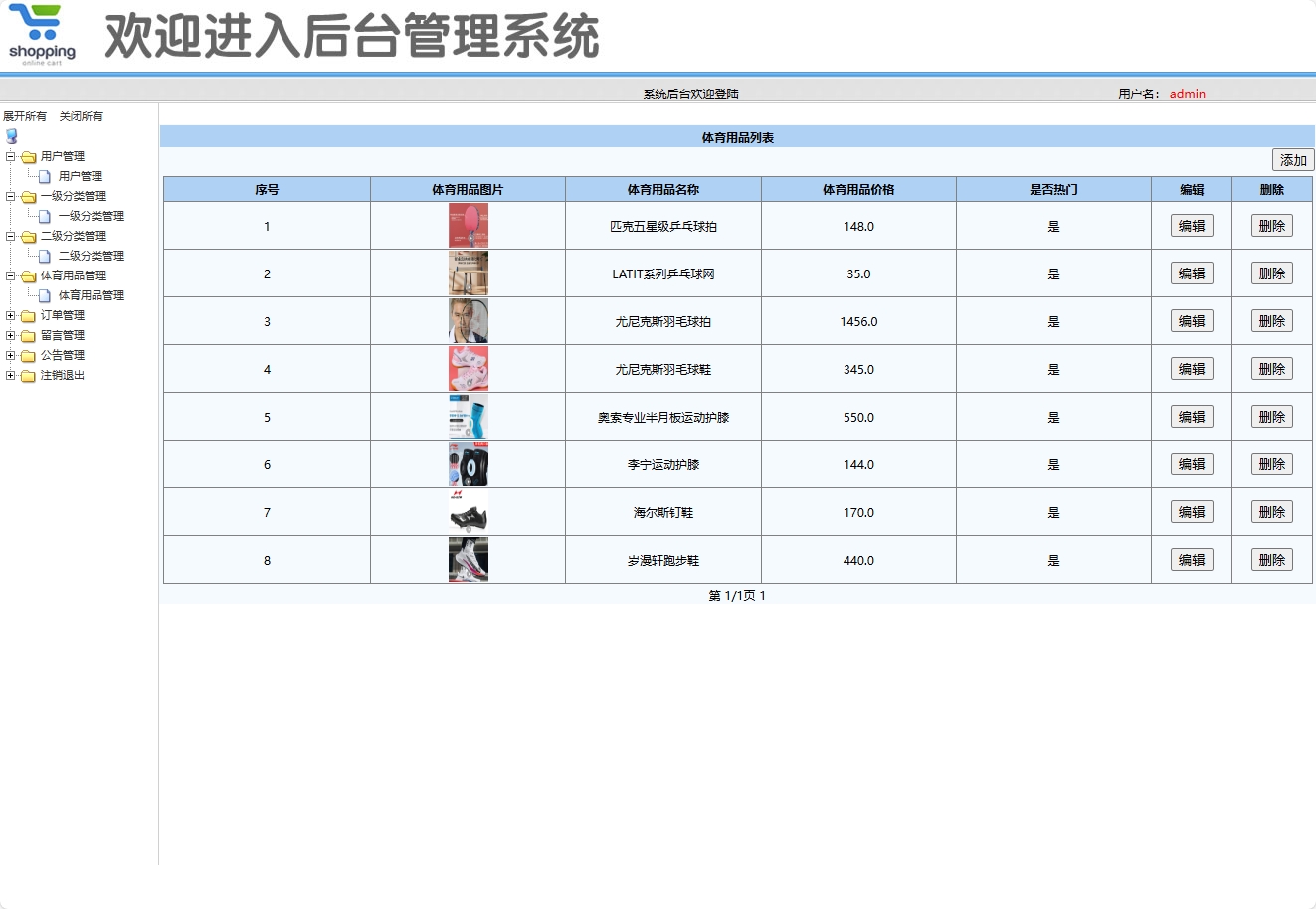Image resolution: width=1316 pixels, height=909 pixels.
Task: Click the computer icon at the tree root
Action: click(10, 136)
